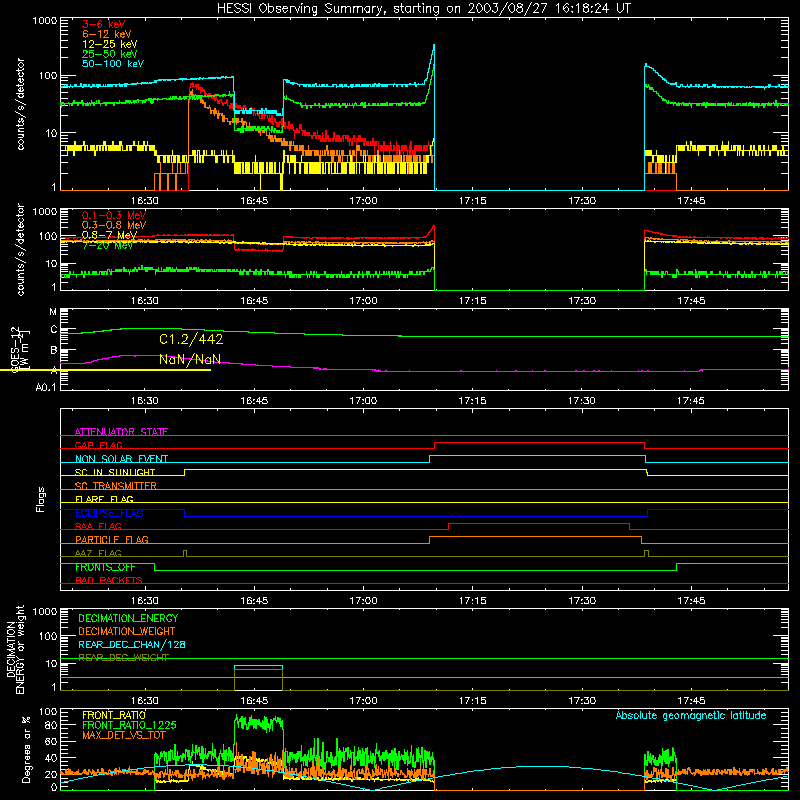Click the SC_IN_SUNLIGHT flag label
This screenshot has width=800, height=800.
pos(115,472)
